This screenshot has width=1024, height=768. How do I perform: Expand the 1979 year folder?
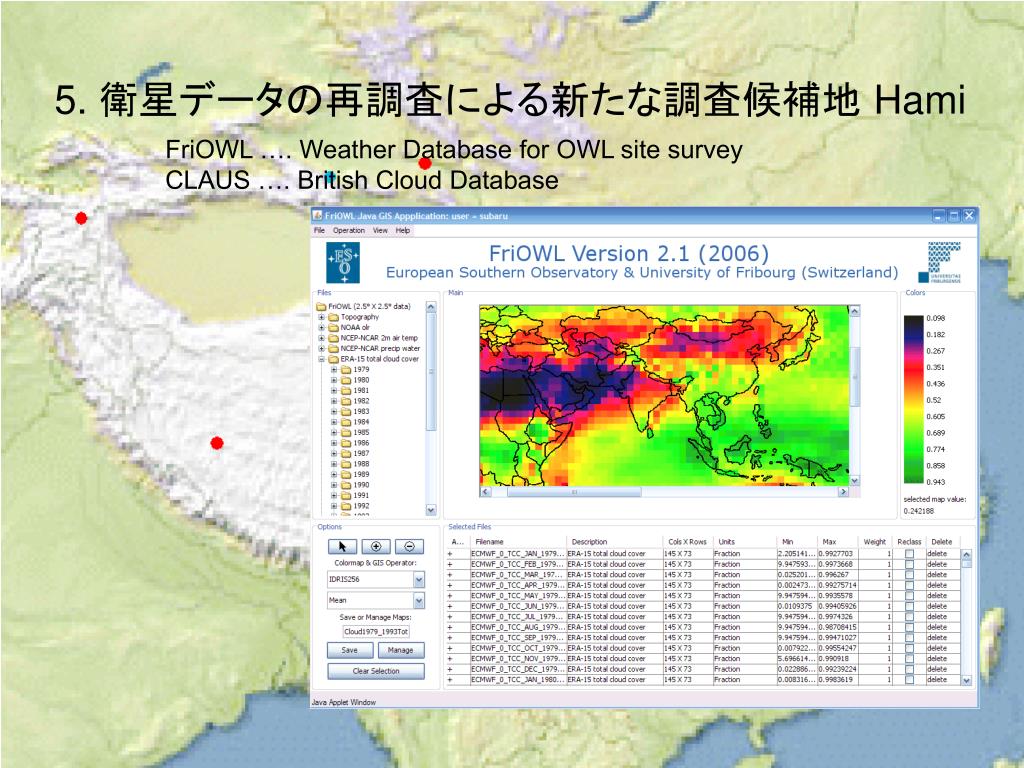334,370
